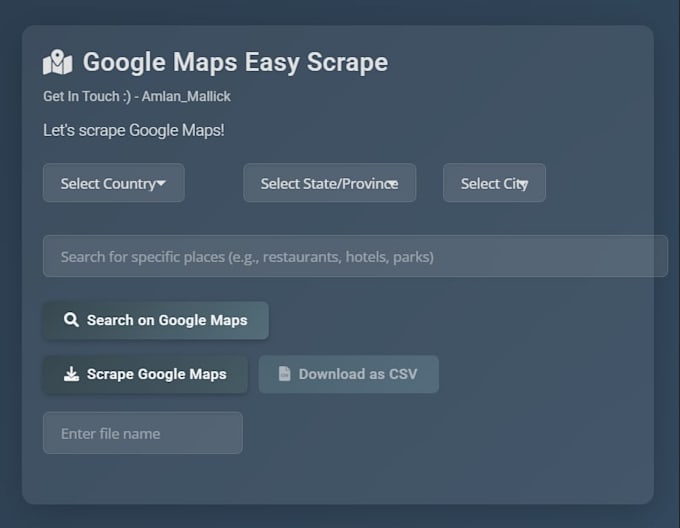This screenshot has width=680, height=528.
Task: Open the Select City dropdown
Action: pos(494,183)
